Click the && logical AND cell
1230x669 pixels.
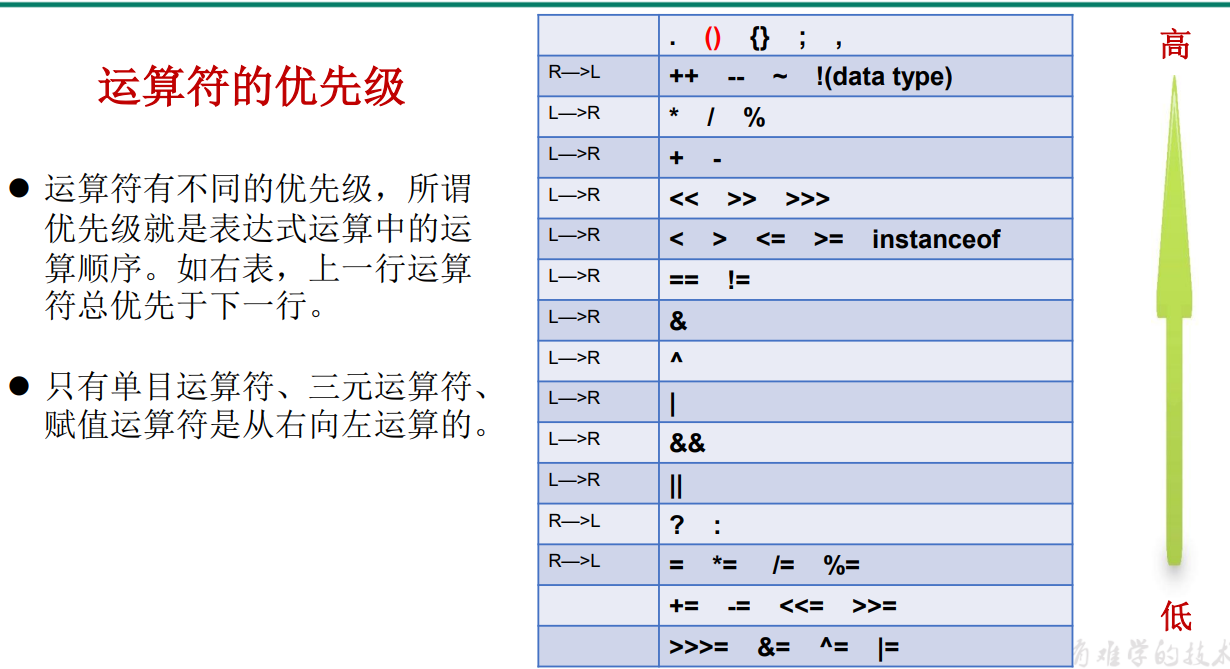pyautogui.click(x=866, y=443)
